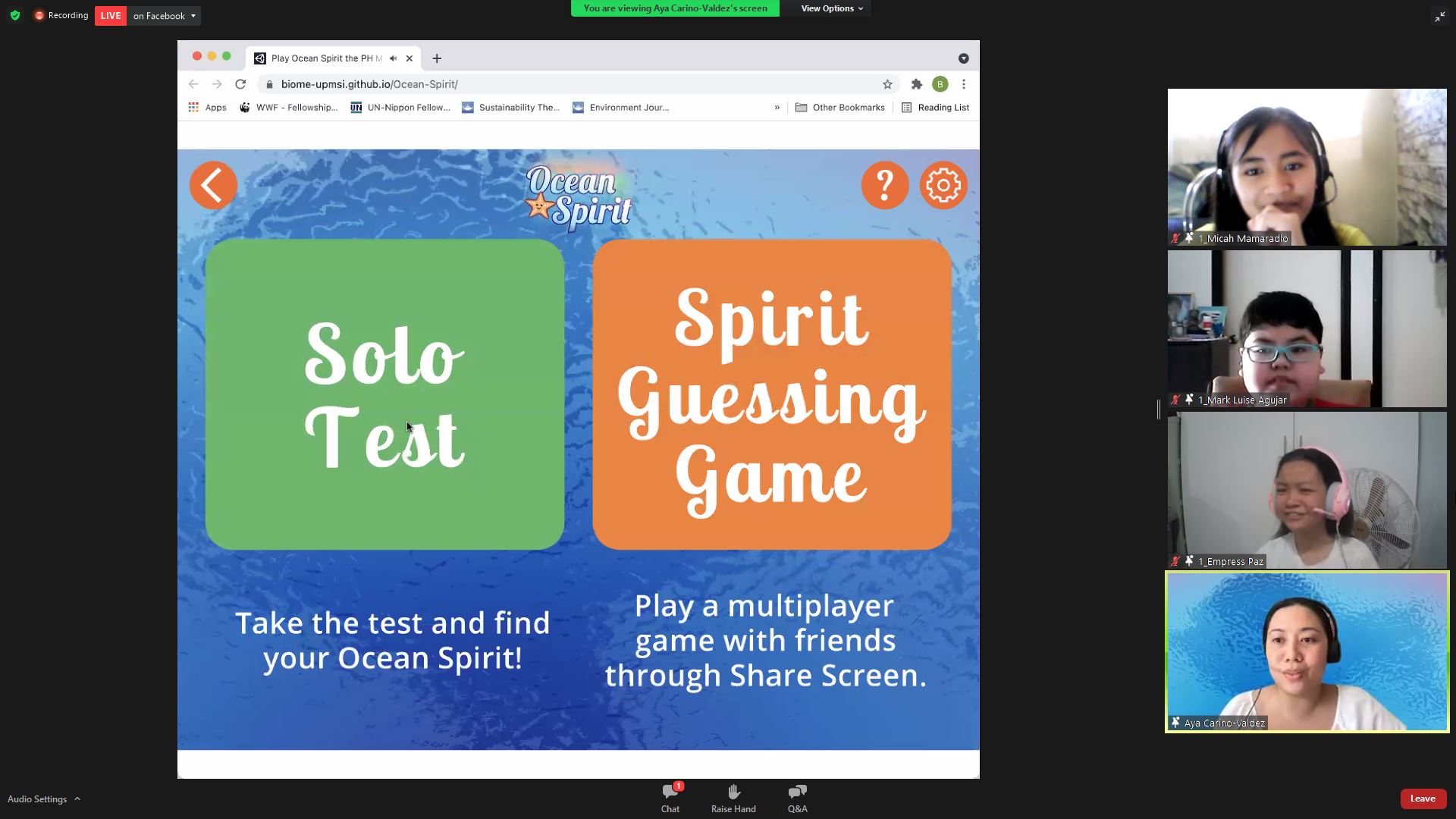Choose the Spirit Guessing Game
The width and height of the screenshot is (1456, 819).
[771, 394]
